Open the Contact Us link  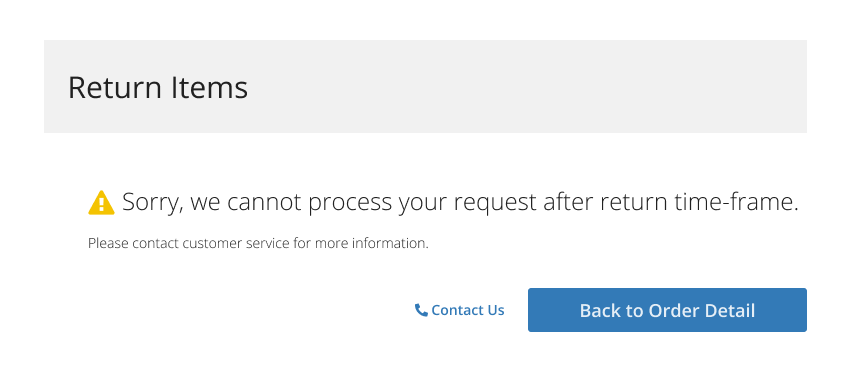pos(460,310)
